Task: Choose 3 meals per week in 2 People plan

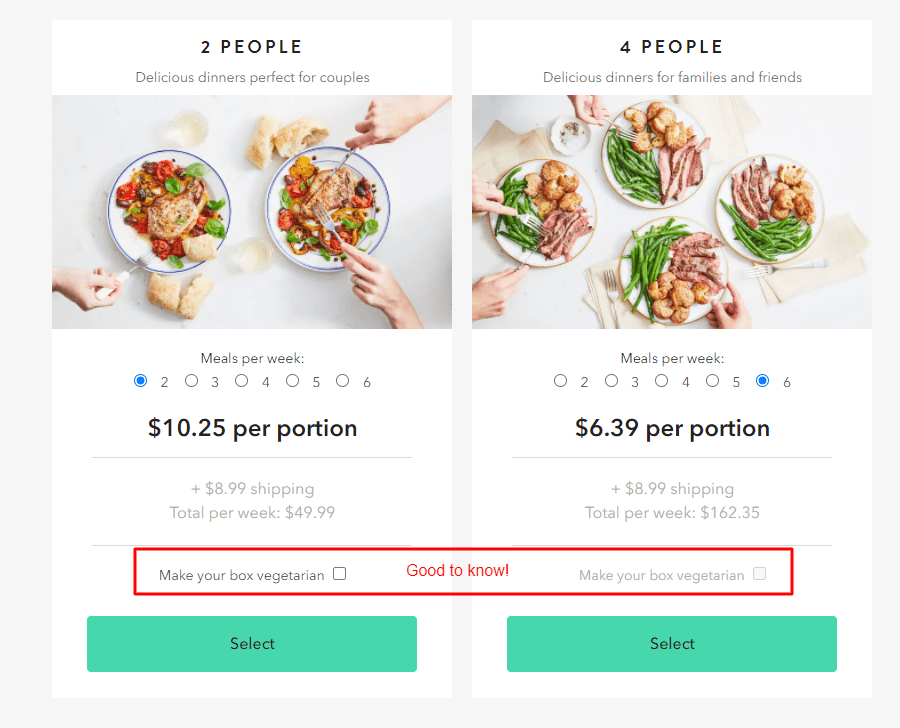Action: (x=191, y=381)
